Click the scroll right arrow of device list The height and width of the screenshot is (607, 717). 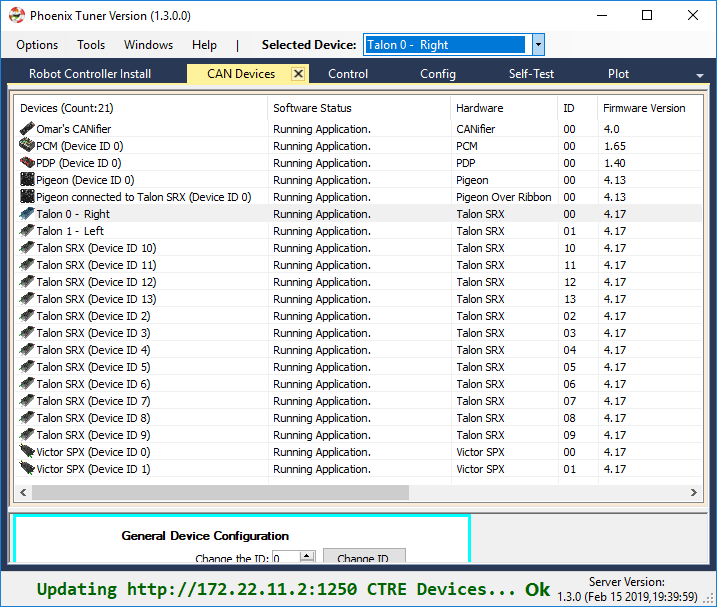point(694,492)
